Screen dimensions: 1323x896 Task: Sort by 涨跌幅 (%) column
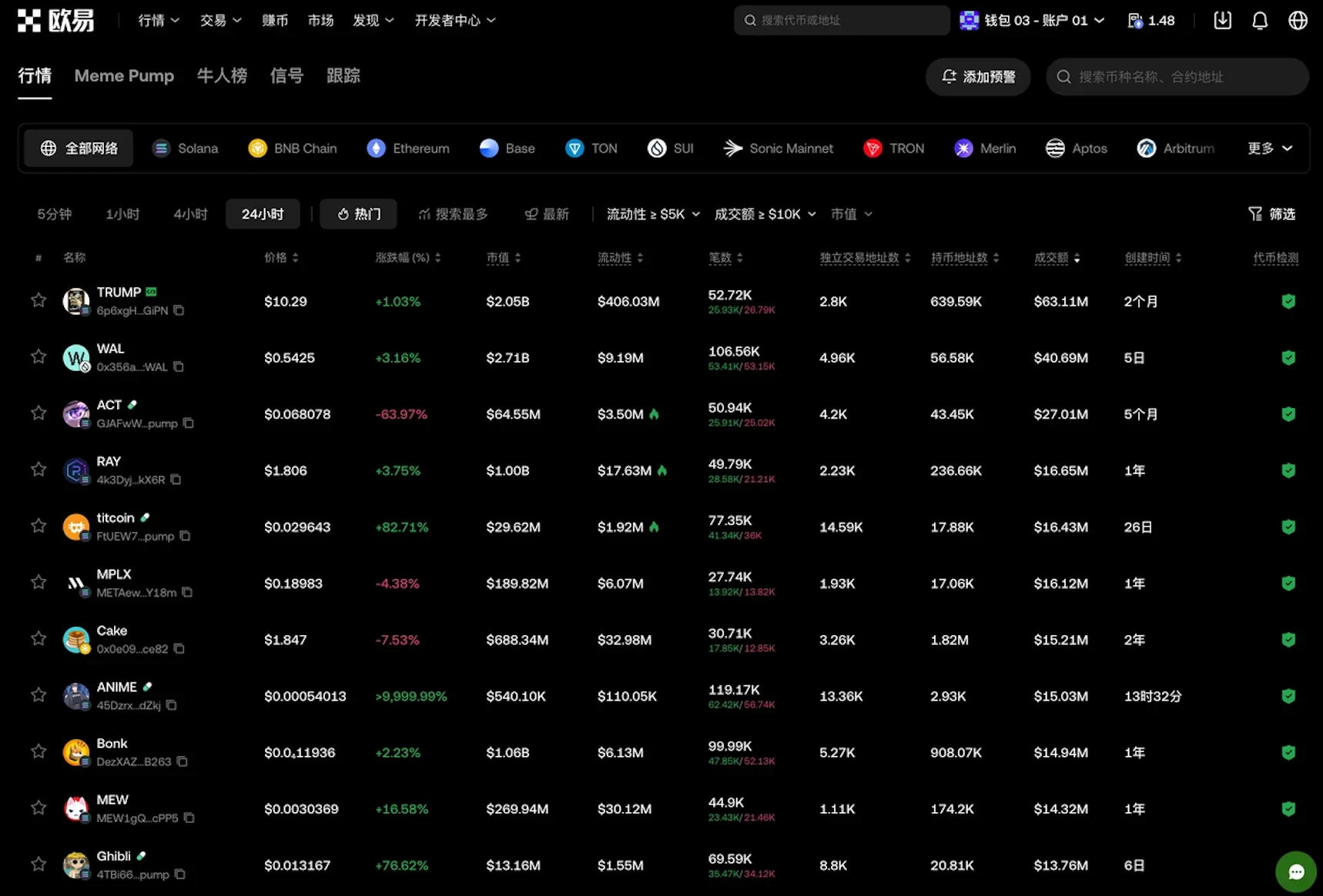click(408, 258)
